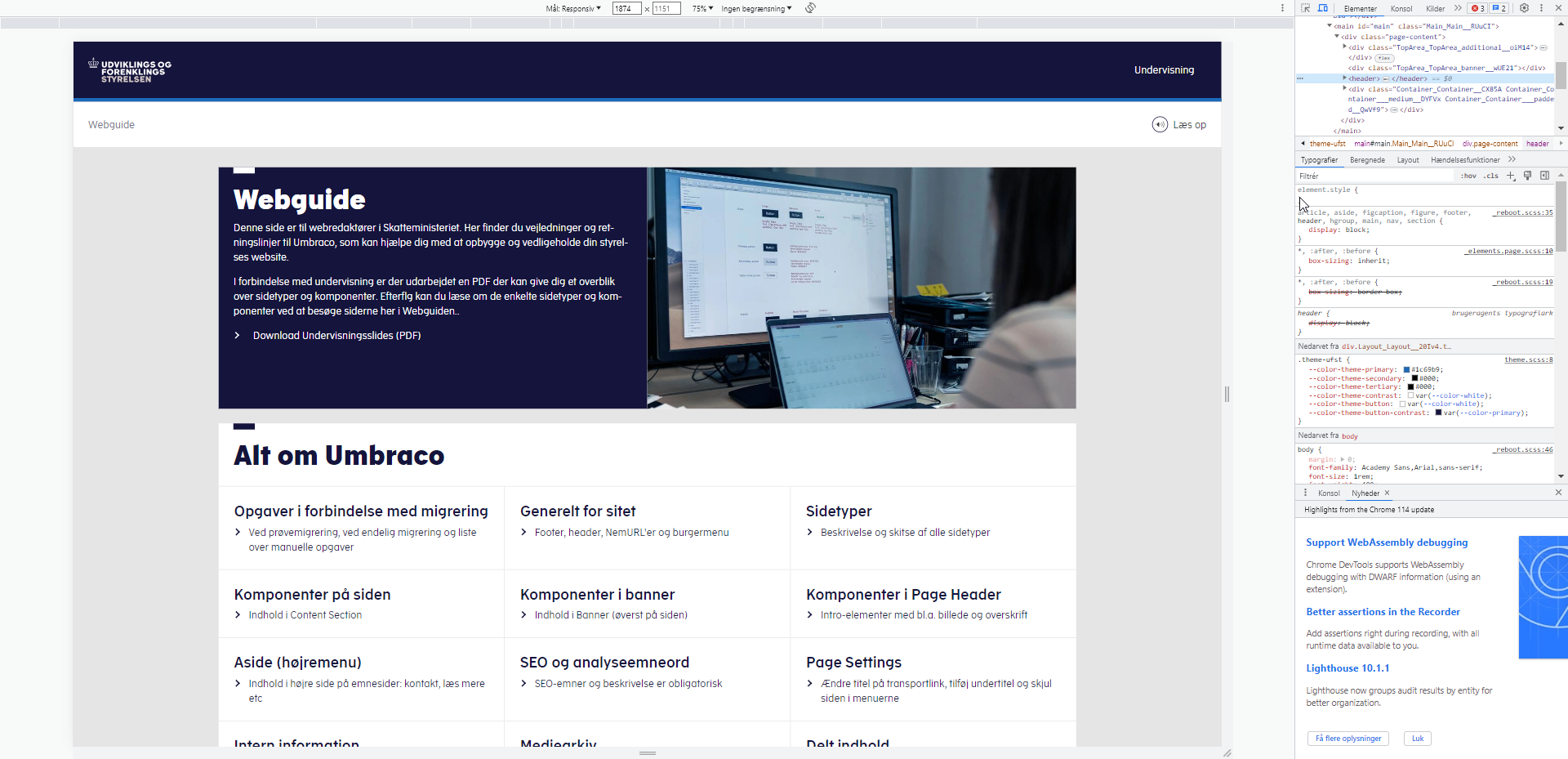Toggle the device toolbar icon
1568x759 pixels.
[x=1323, y=8]
